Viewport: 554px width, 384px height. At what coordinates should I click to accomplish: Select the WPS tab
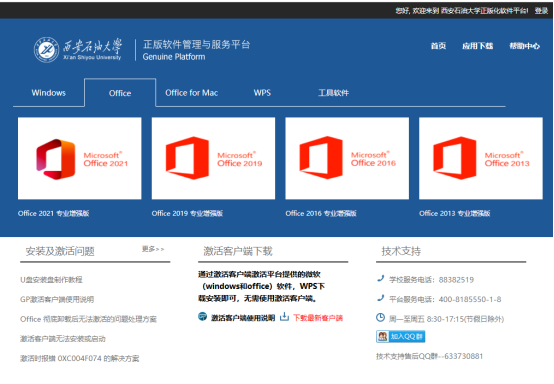[x=262, y=93]
